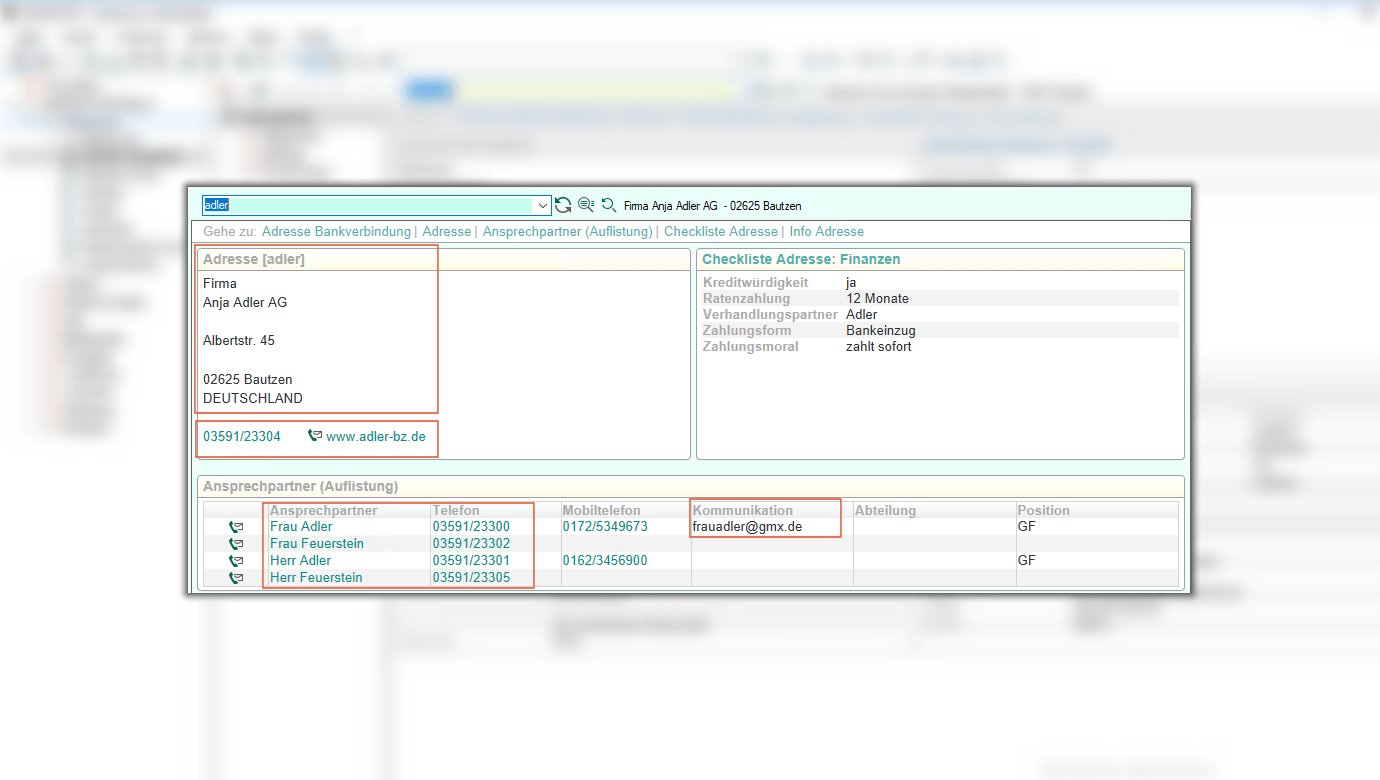The height and width of the screenshot is (780, 1380).
Task: Open the Checkliste Adresse link
Action: click(720, 231)
